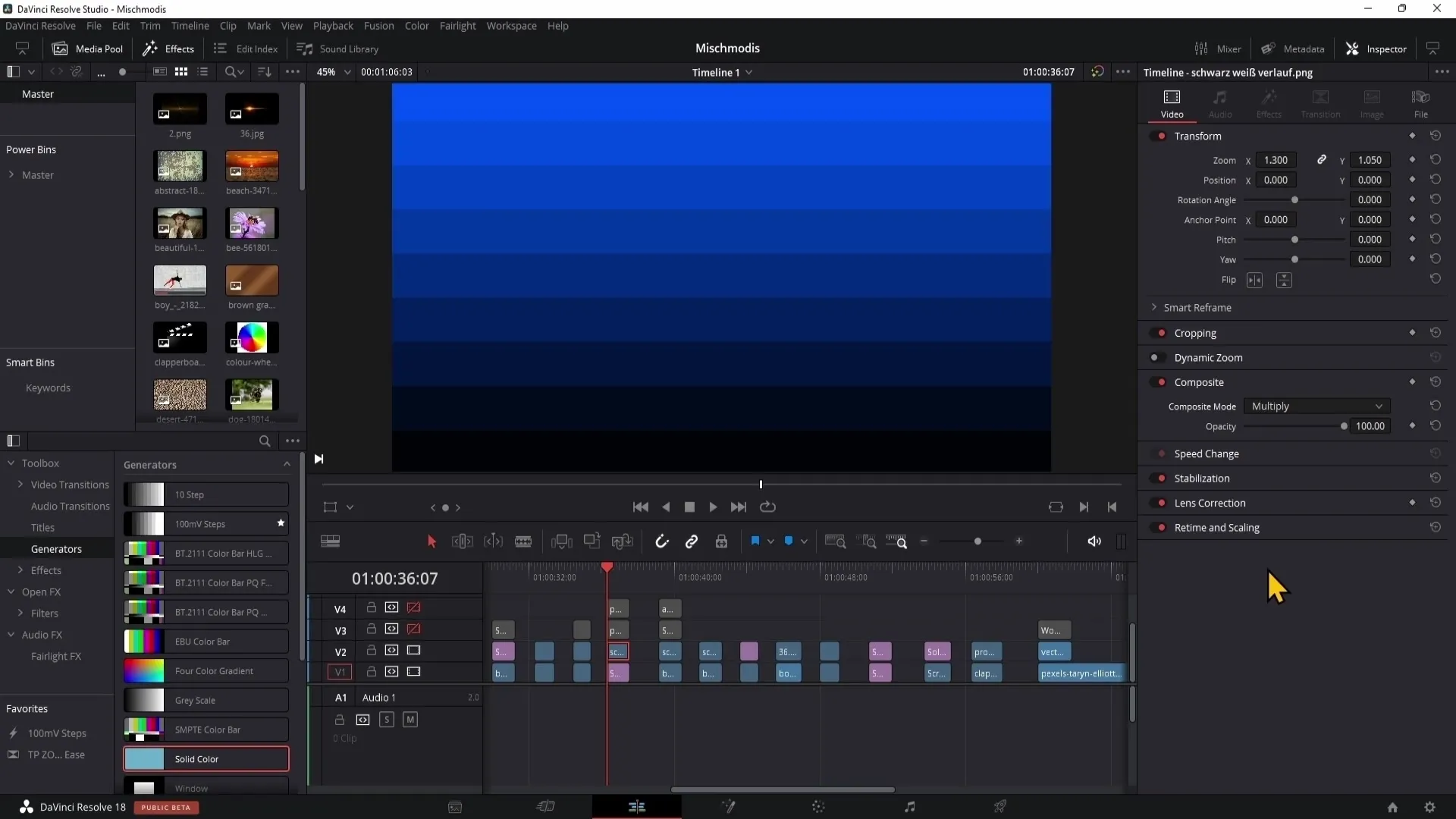Click the Edit page icon in toolbar
The width and height of the screenshot is (1456, 819).
click(x=637, y=807)
